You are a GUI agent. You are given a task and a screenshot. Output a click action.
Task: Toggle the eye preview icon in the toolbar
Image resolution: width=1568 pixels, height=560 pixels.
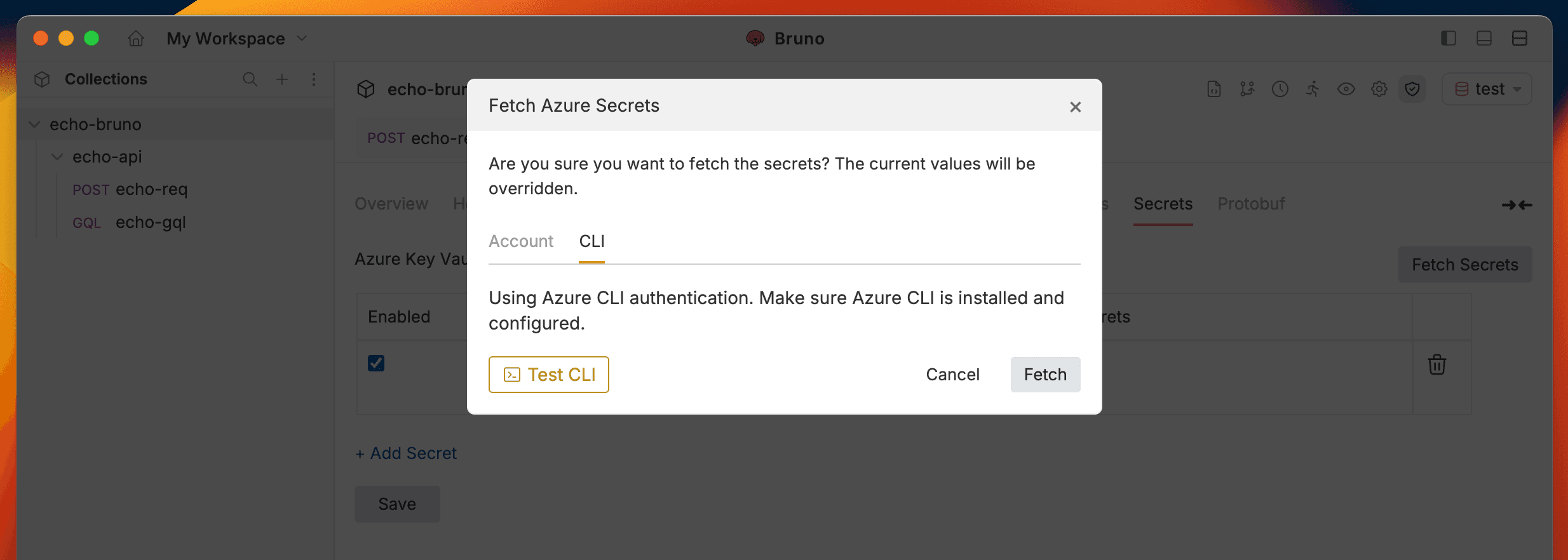pyautogui.click(x=1346, y=89)
